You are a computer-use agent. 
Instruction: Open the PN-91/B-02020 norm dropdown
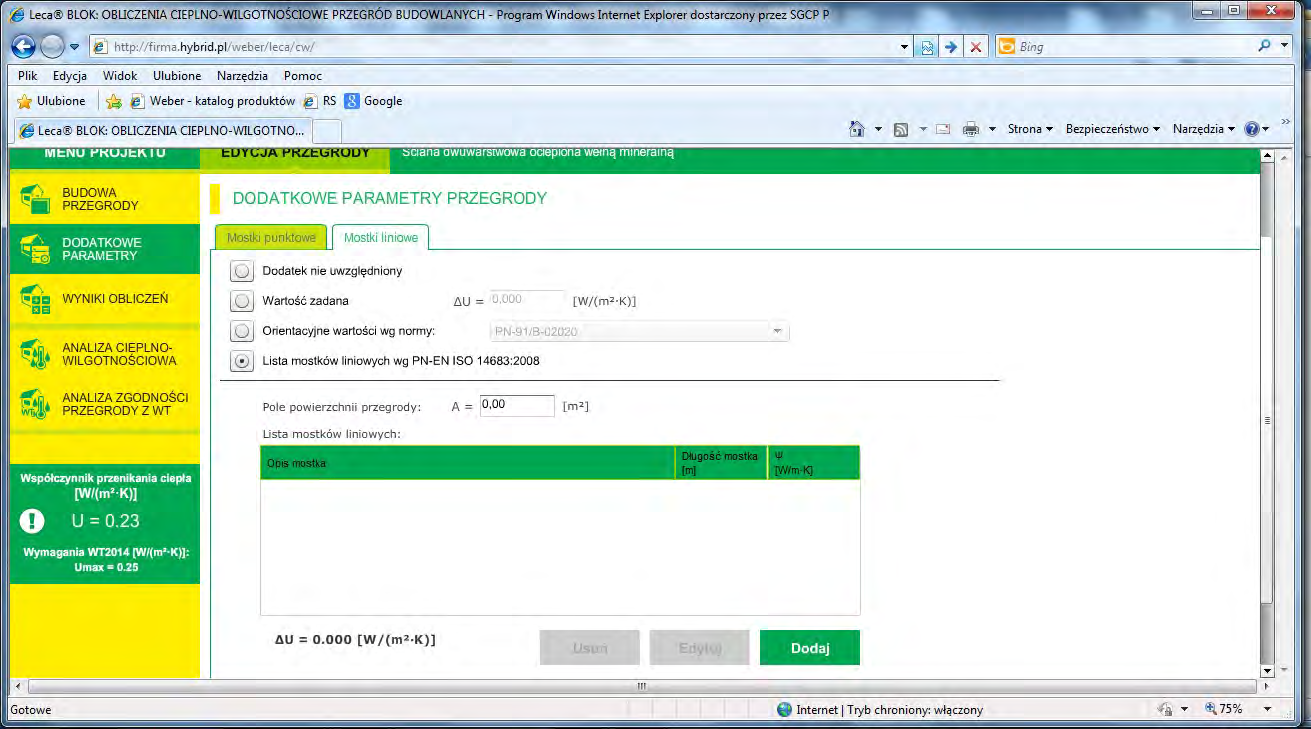click(638, 331)
